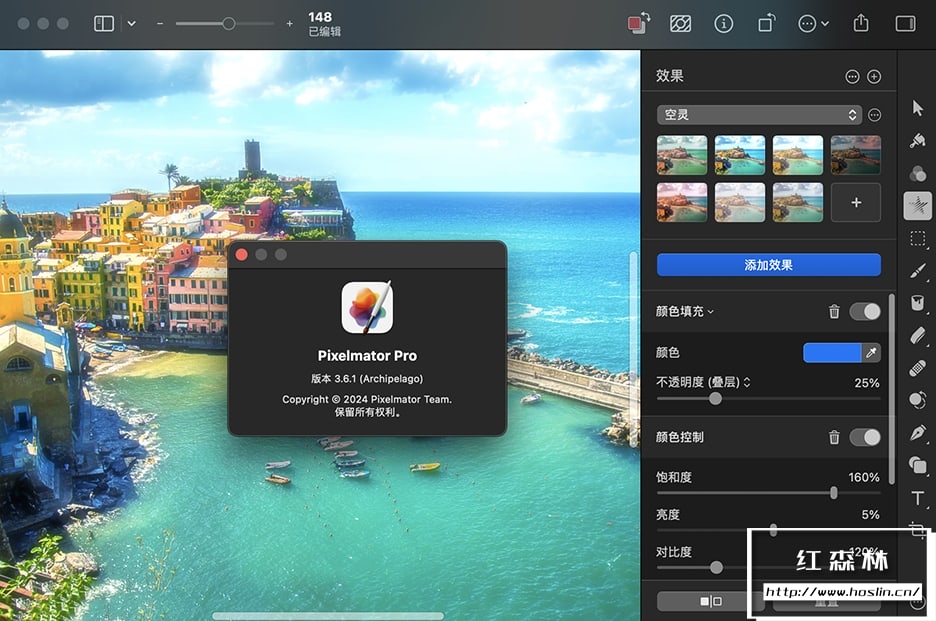Select the Pen tool

point(917,432)
